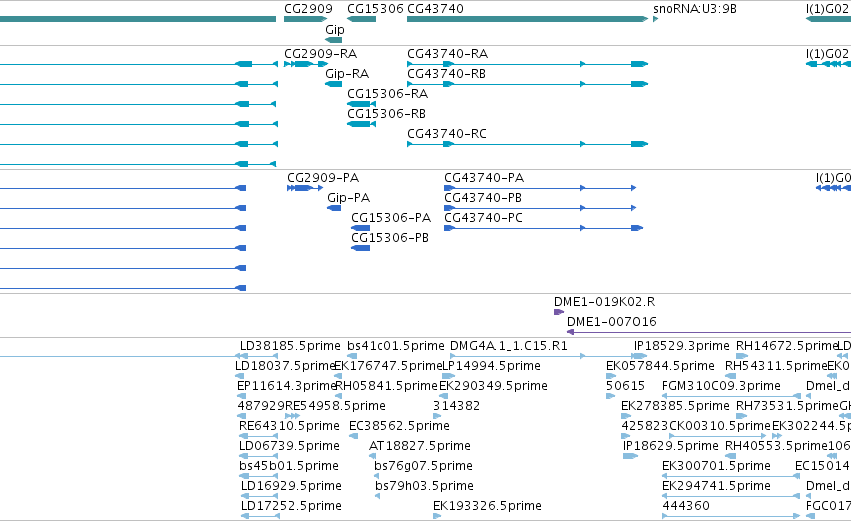Click EST LD38185.5prime
The image size is (851, 521).
[x=290, y=346]
